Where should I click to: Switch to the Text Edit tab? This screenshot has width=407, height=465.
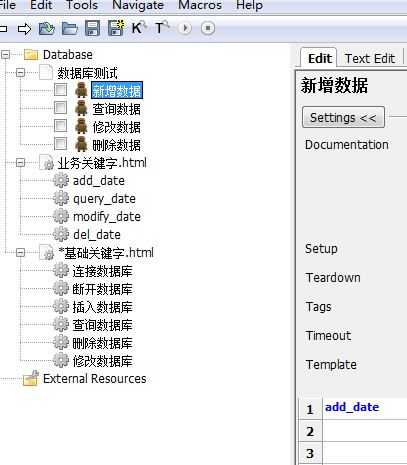tap(370, 59)
